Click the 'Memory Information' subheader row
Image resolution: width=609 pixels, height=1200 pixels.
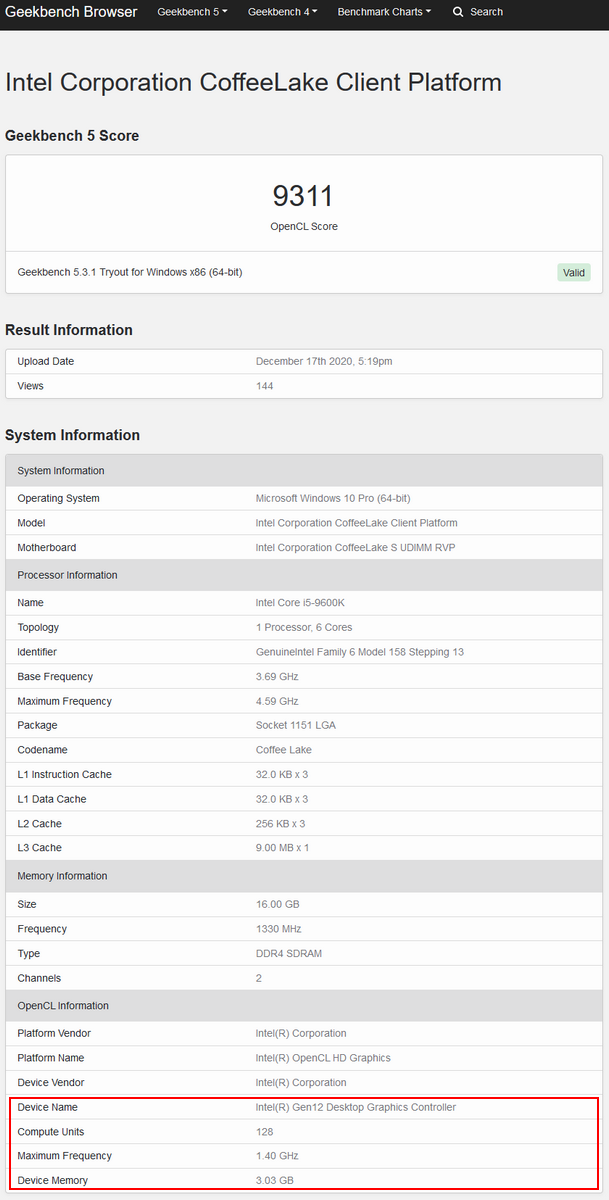point(304,876)
